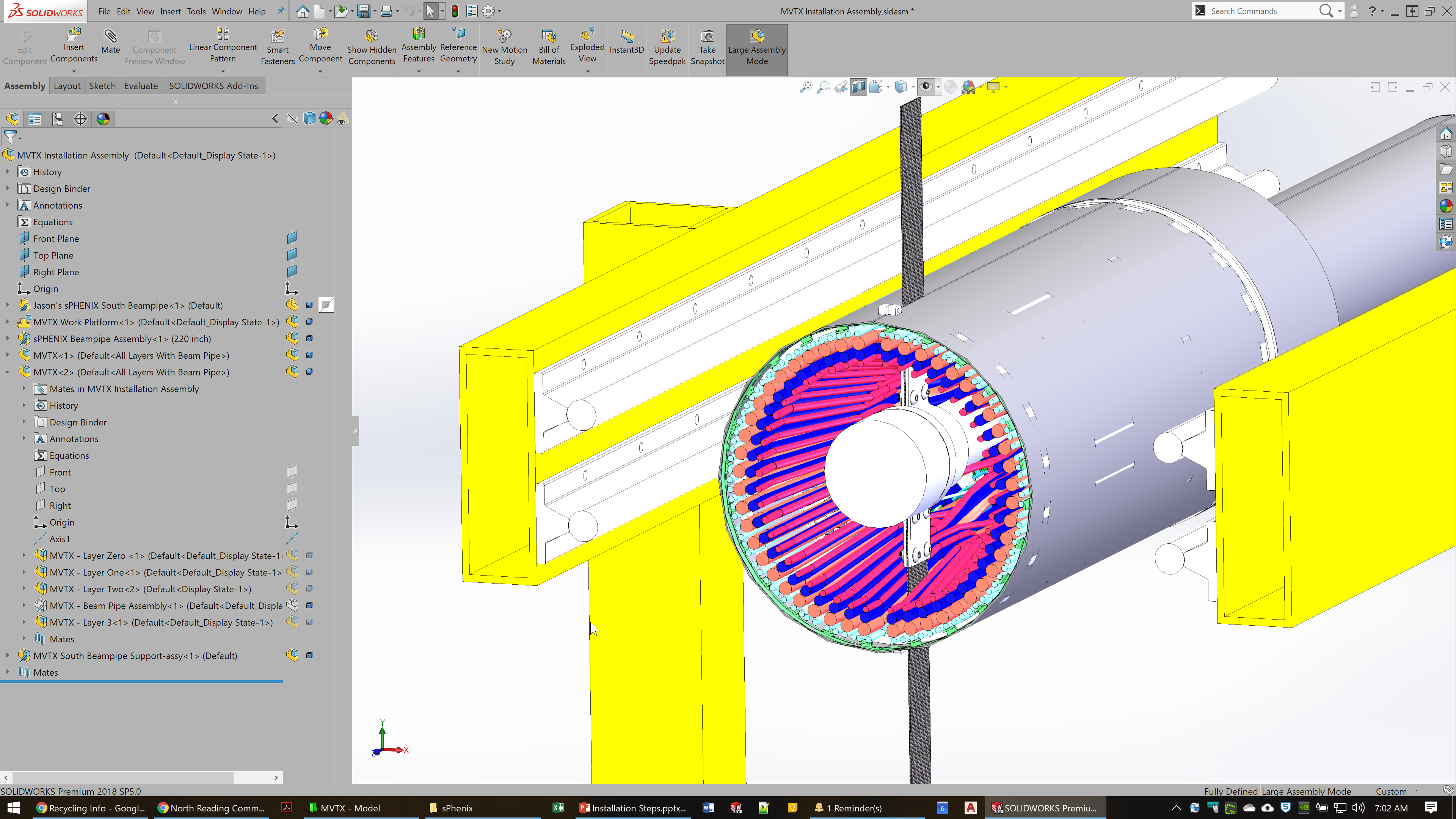Image resolution: width=1456 pixels, height=819 pixels.
Task: Toggle visibility of Front Plane
Action: click(292, 238)
